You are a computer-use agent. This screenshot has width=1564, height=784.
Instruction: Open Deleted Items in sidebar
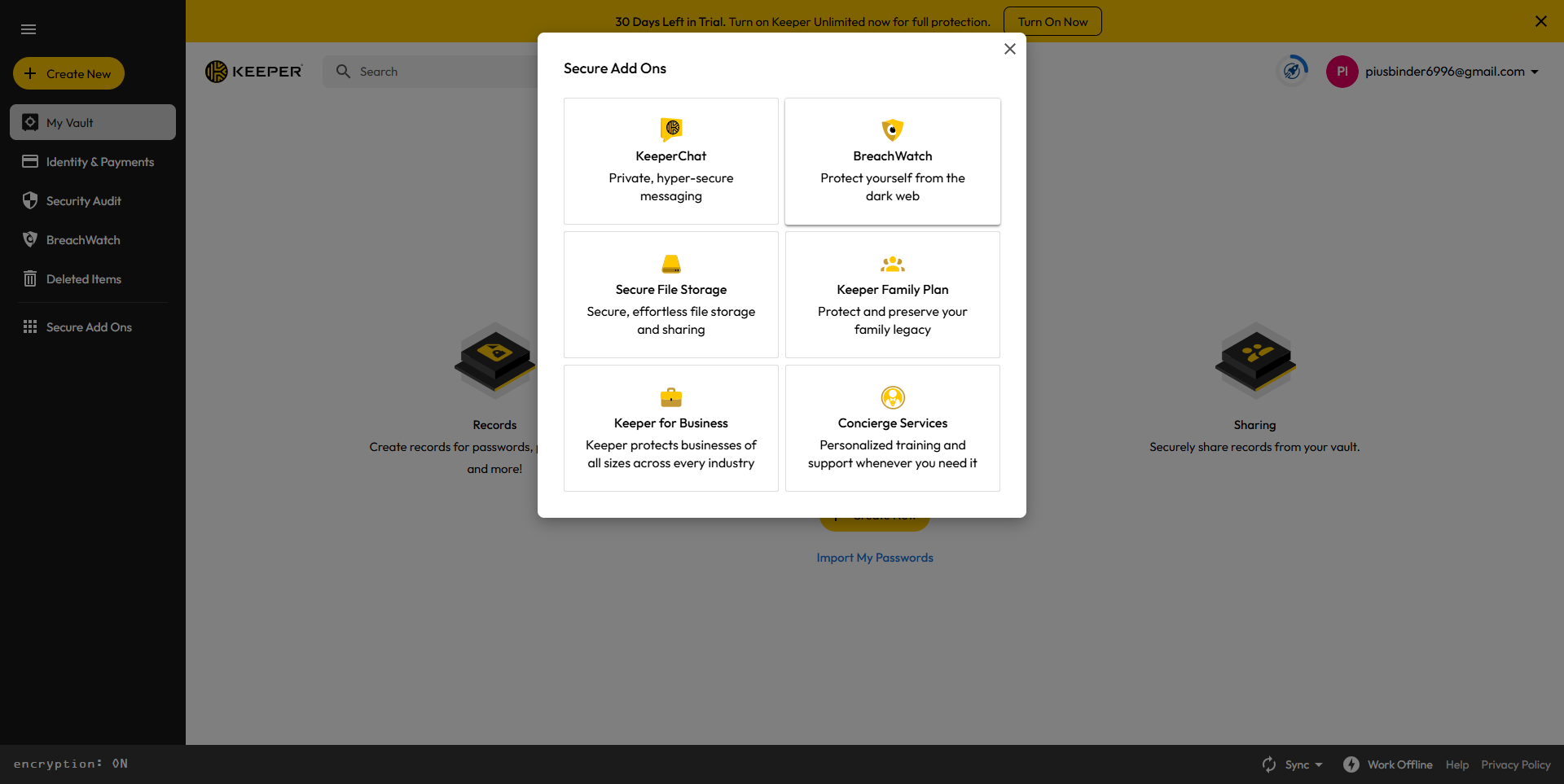pos(83,279)
